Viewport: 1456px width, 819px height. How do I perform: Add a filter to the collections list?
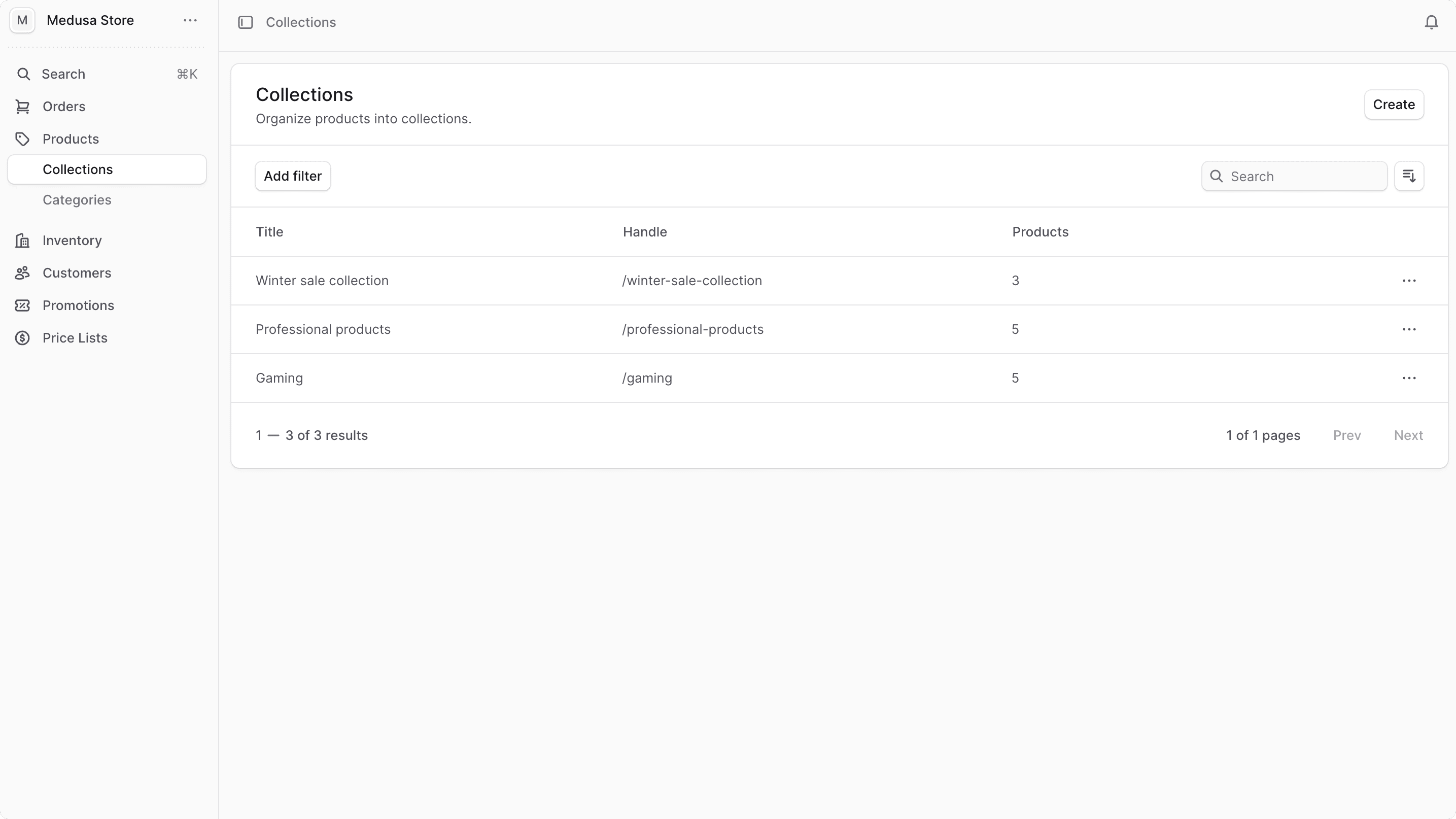(292, 176)
